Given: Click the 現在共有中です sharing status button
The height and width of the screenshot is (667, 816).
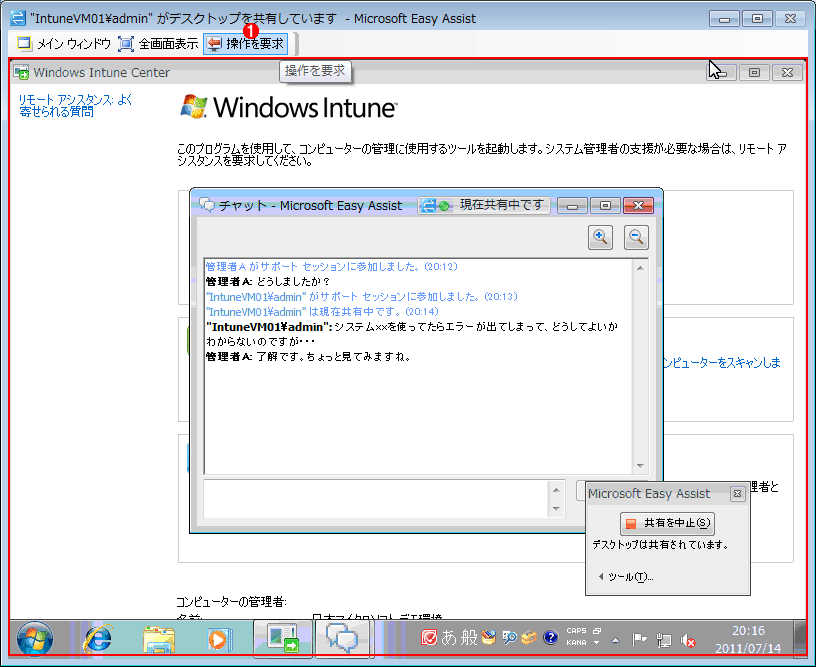Looking at the screenshot, I should pyautogui.click(x=483, y=205).
